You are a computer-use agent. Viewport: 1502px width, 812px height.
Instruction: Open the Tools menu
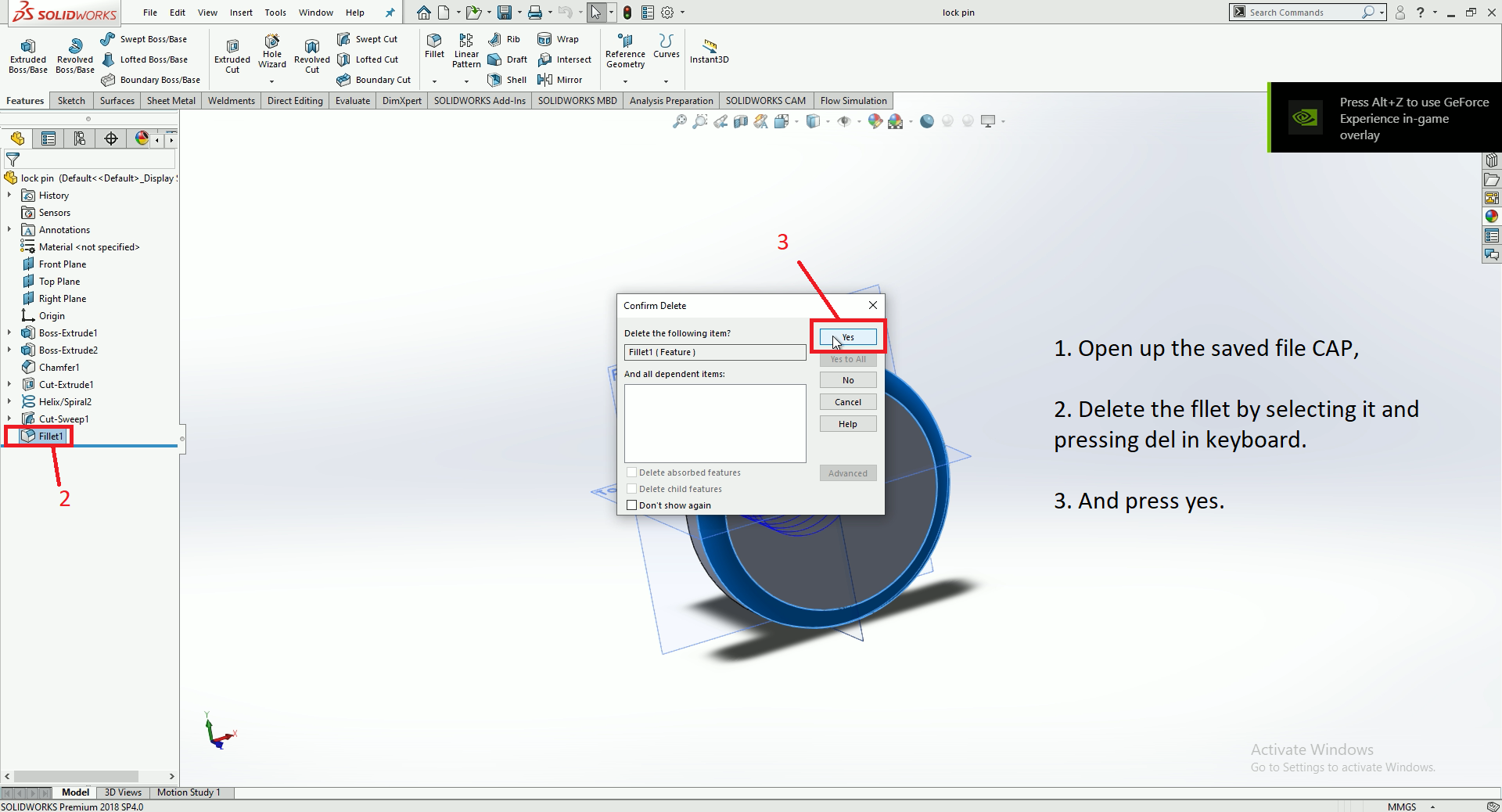[275, 13]
